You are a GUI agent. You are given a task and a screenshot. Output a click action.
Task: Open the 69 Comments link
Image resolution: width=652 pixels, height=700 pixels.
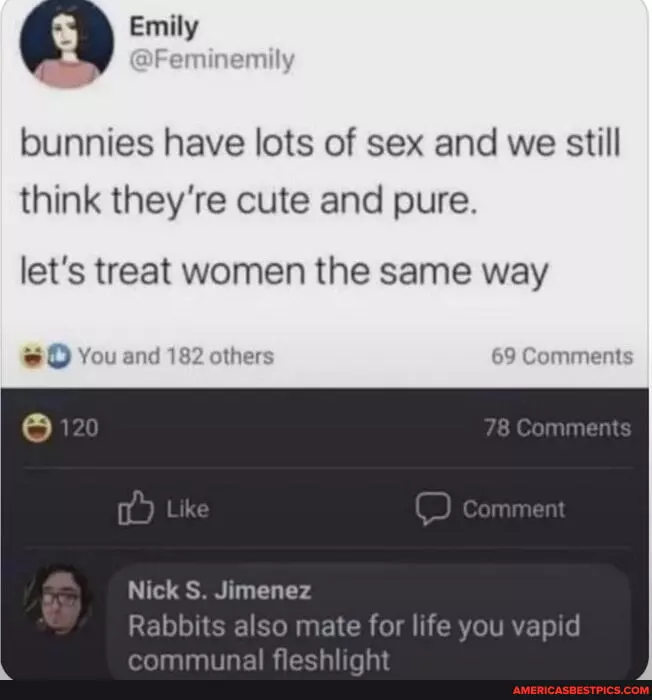(562, 356)
